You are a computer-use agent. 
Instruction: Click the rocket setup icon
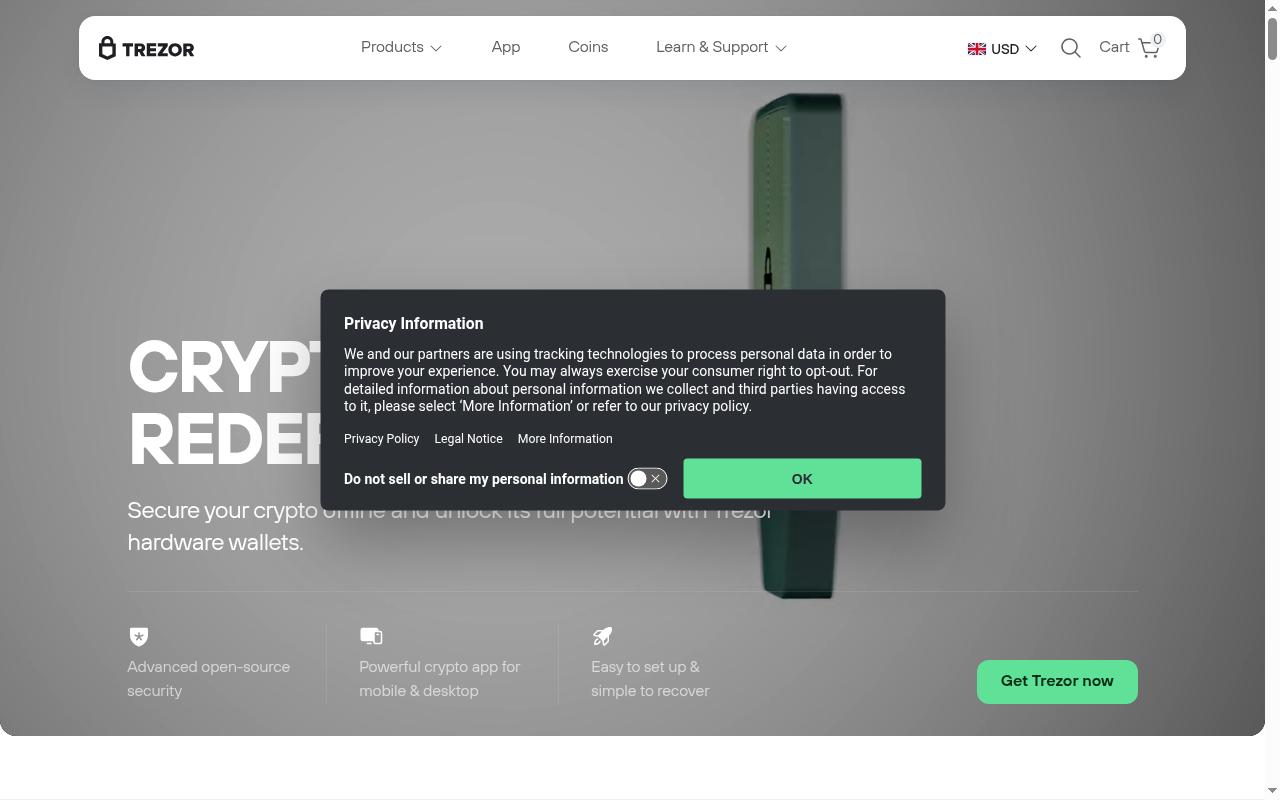pyautogui.click(x=602, y=636)
